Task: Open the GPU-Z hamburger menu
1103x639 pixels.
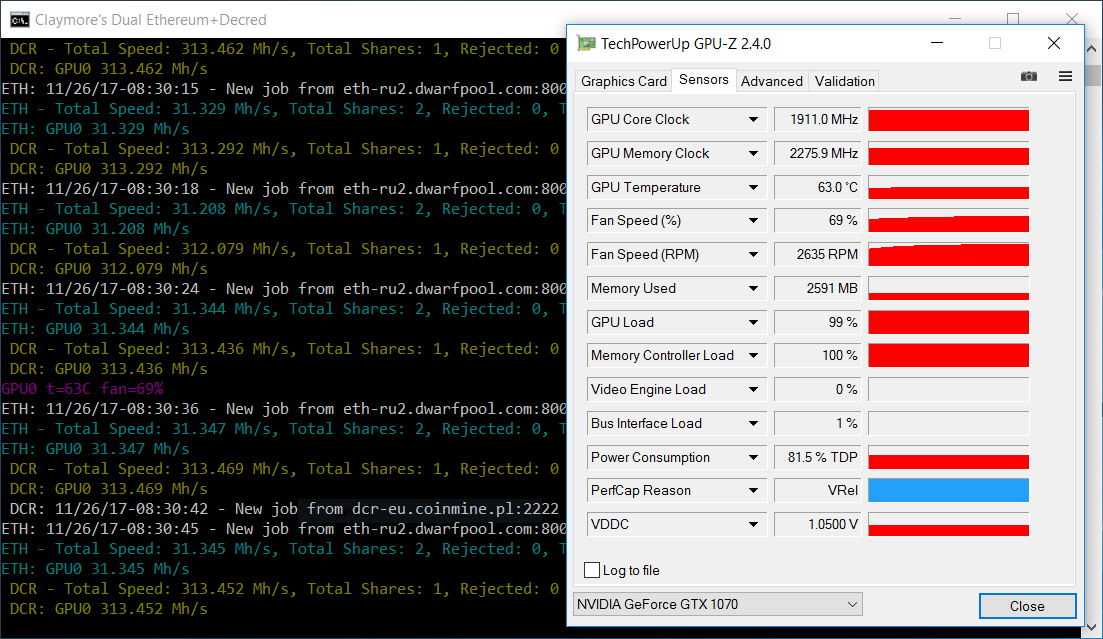Action: [1065, 76]
